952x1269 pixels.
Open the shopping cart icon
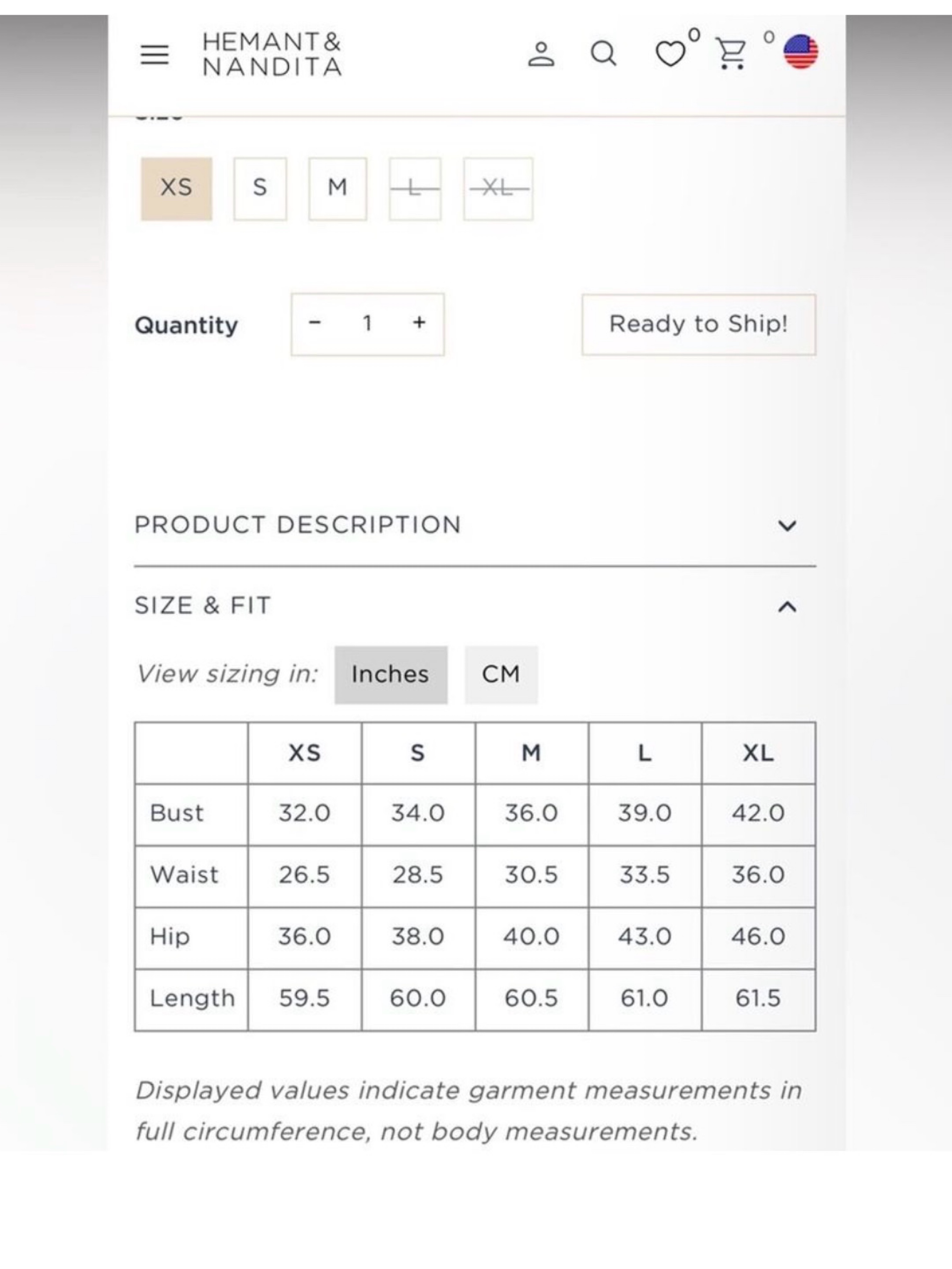(x=732, y=53)
